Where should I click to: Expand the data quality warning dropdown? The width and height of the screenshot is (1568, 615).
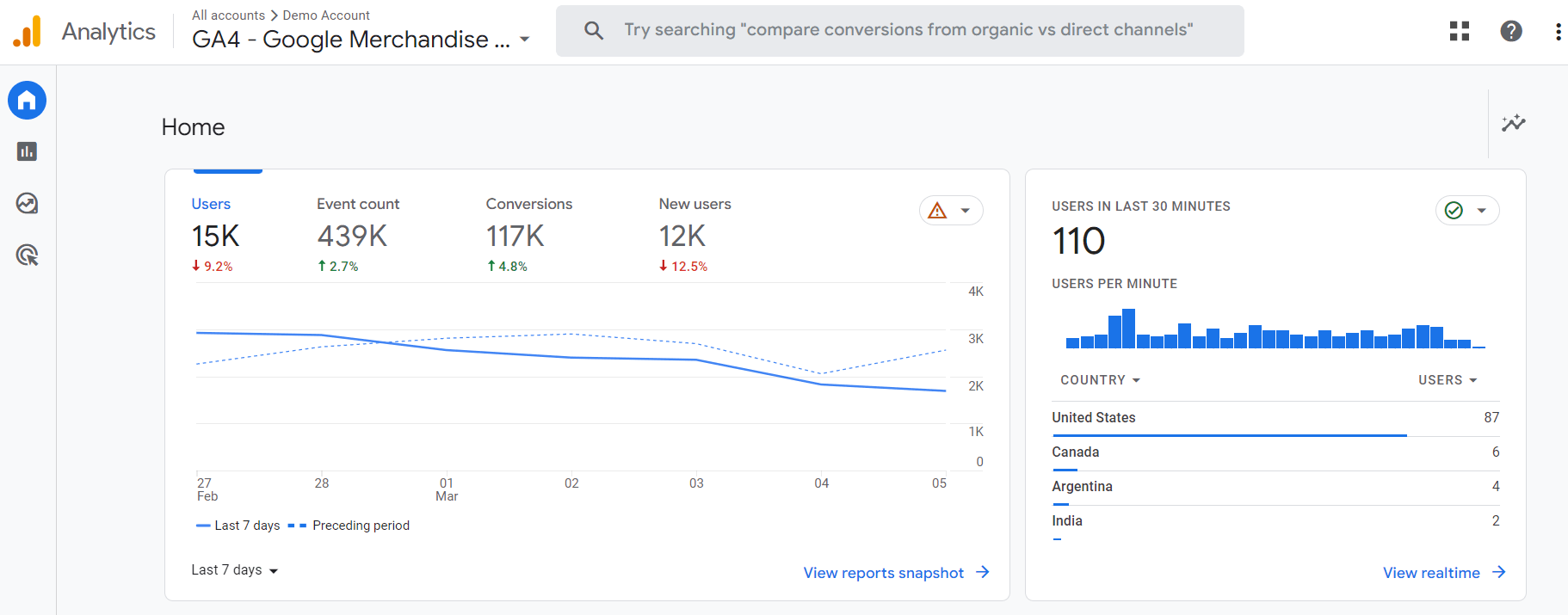pyautogui.click(x=951, y=211)
